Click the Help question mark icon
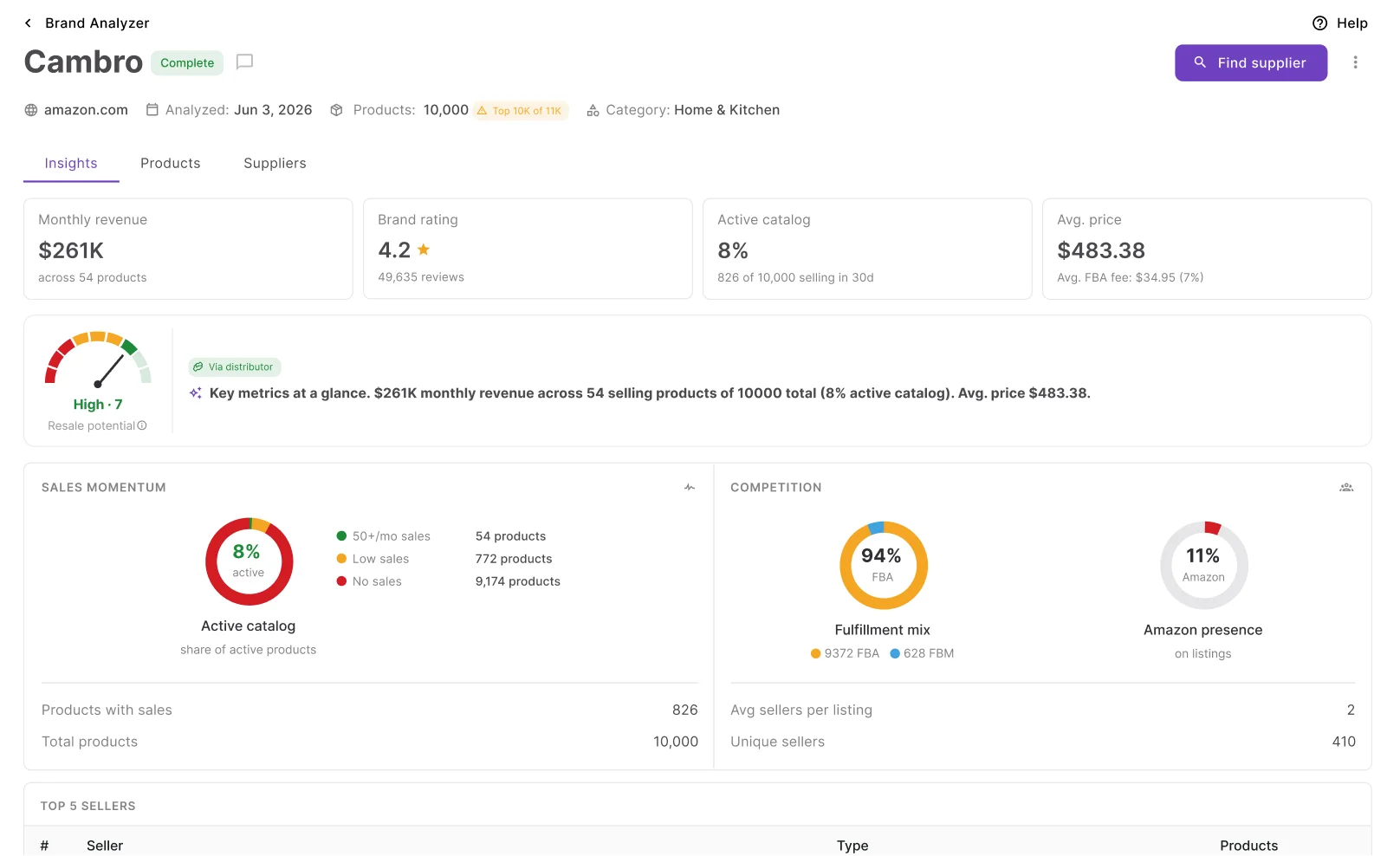Viewport: 1400px width, 856px height. (x=1319, y=23)
